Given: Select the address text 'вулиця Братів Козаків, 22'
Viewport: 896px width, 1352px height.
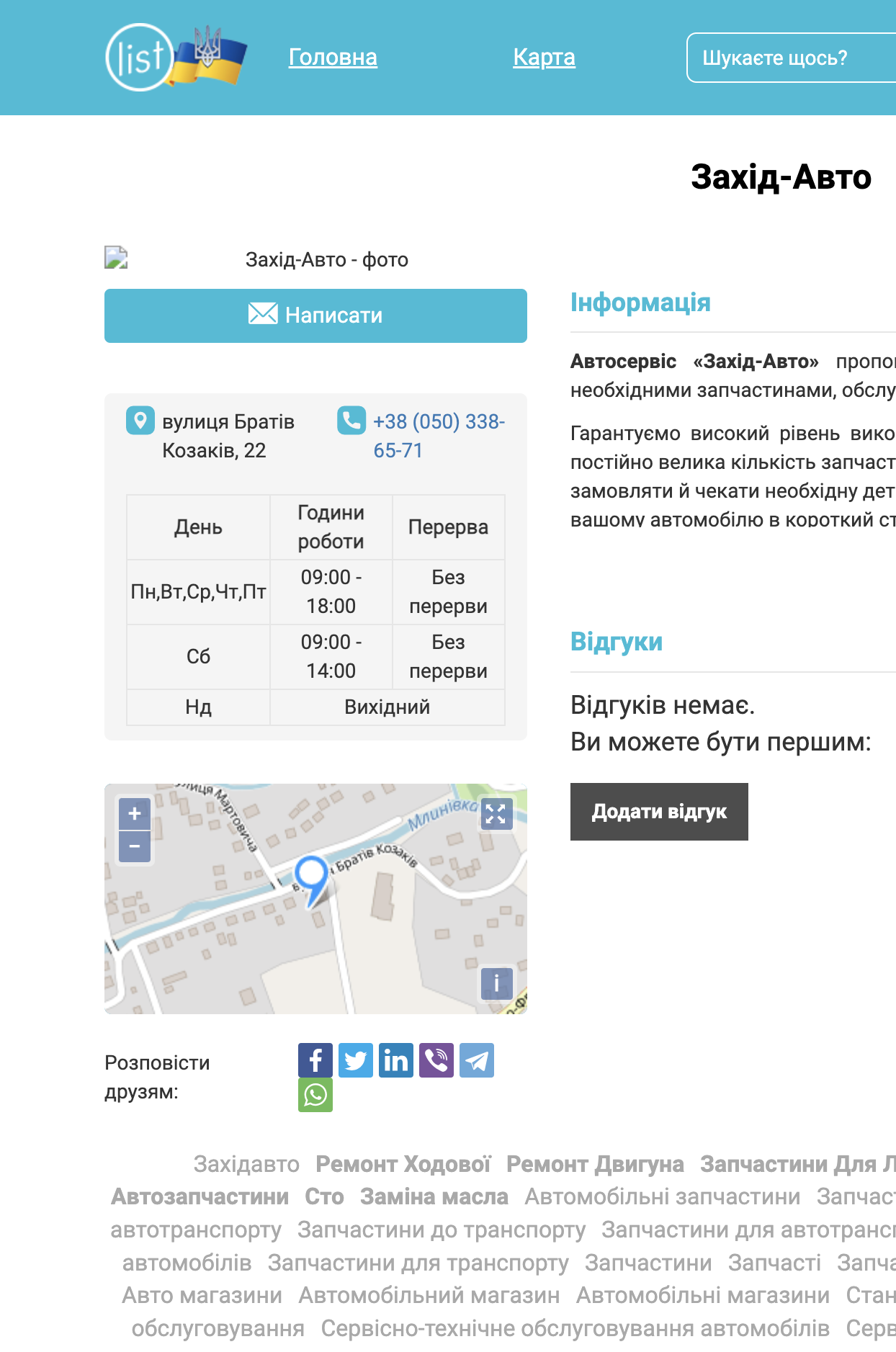Looking at the screenshot, I should point(228,436).
